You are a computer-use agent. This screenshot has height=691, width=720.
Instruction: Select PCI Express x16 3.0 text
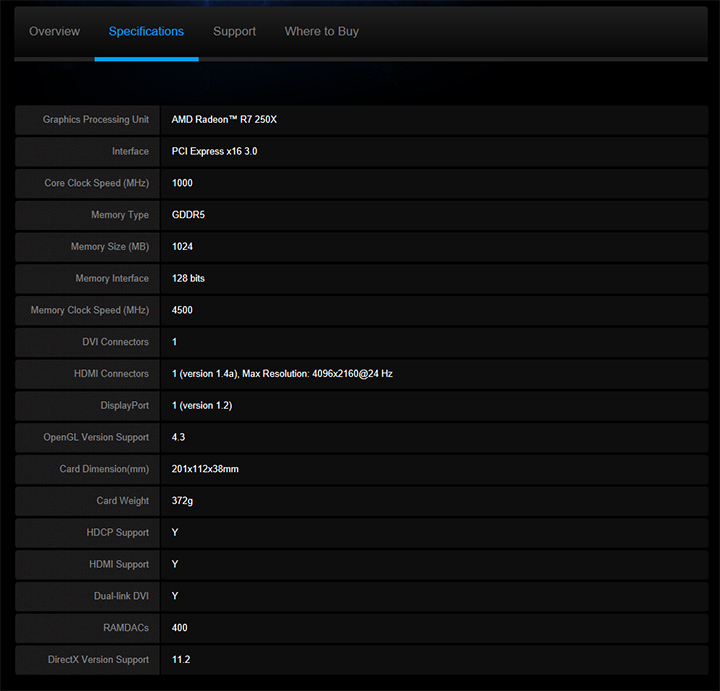(214, 151)
